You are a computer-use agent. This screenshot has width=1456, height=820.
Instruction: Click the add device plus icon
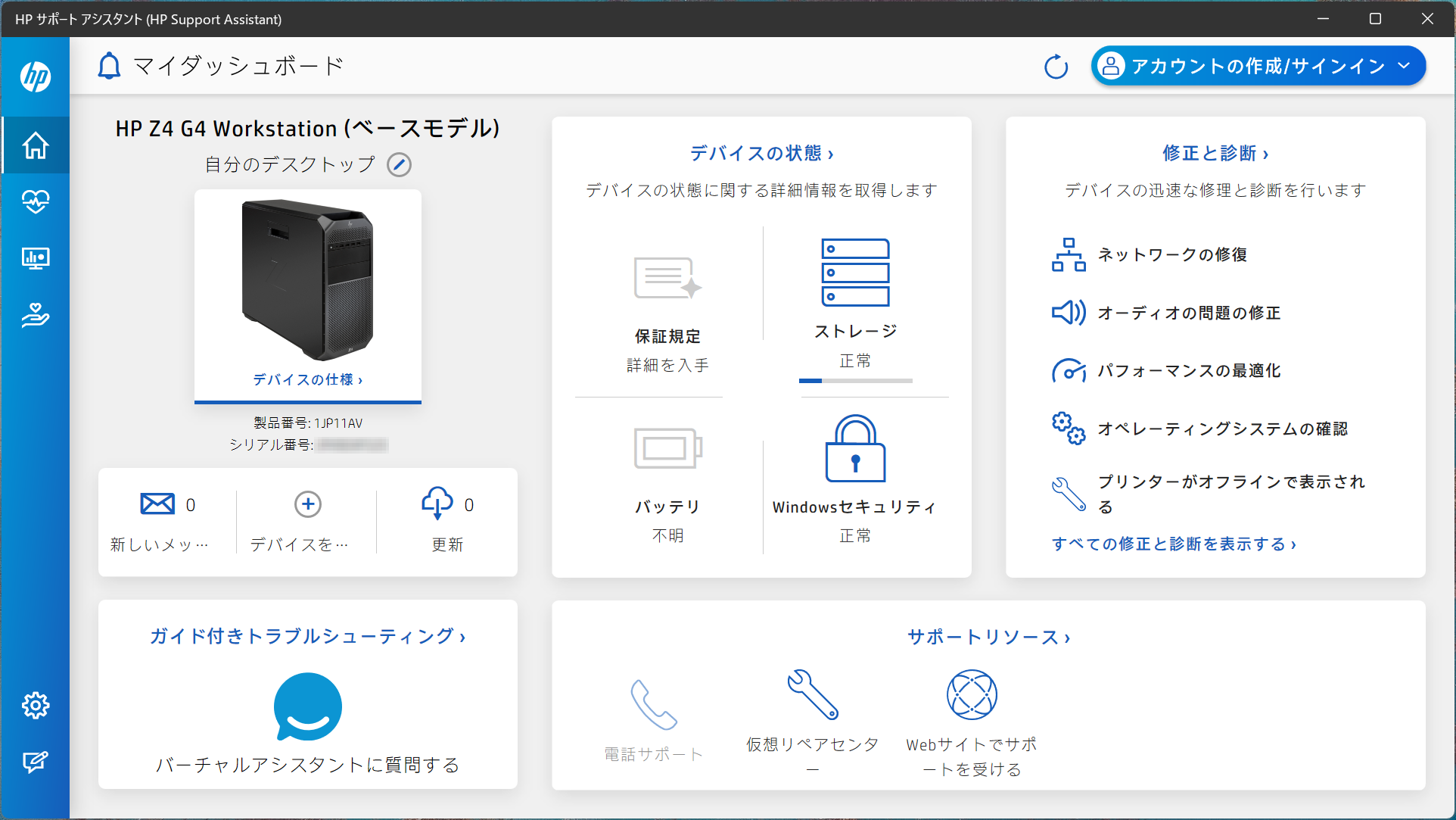307,504
